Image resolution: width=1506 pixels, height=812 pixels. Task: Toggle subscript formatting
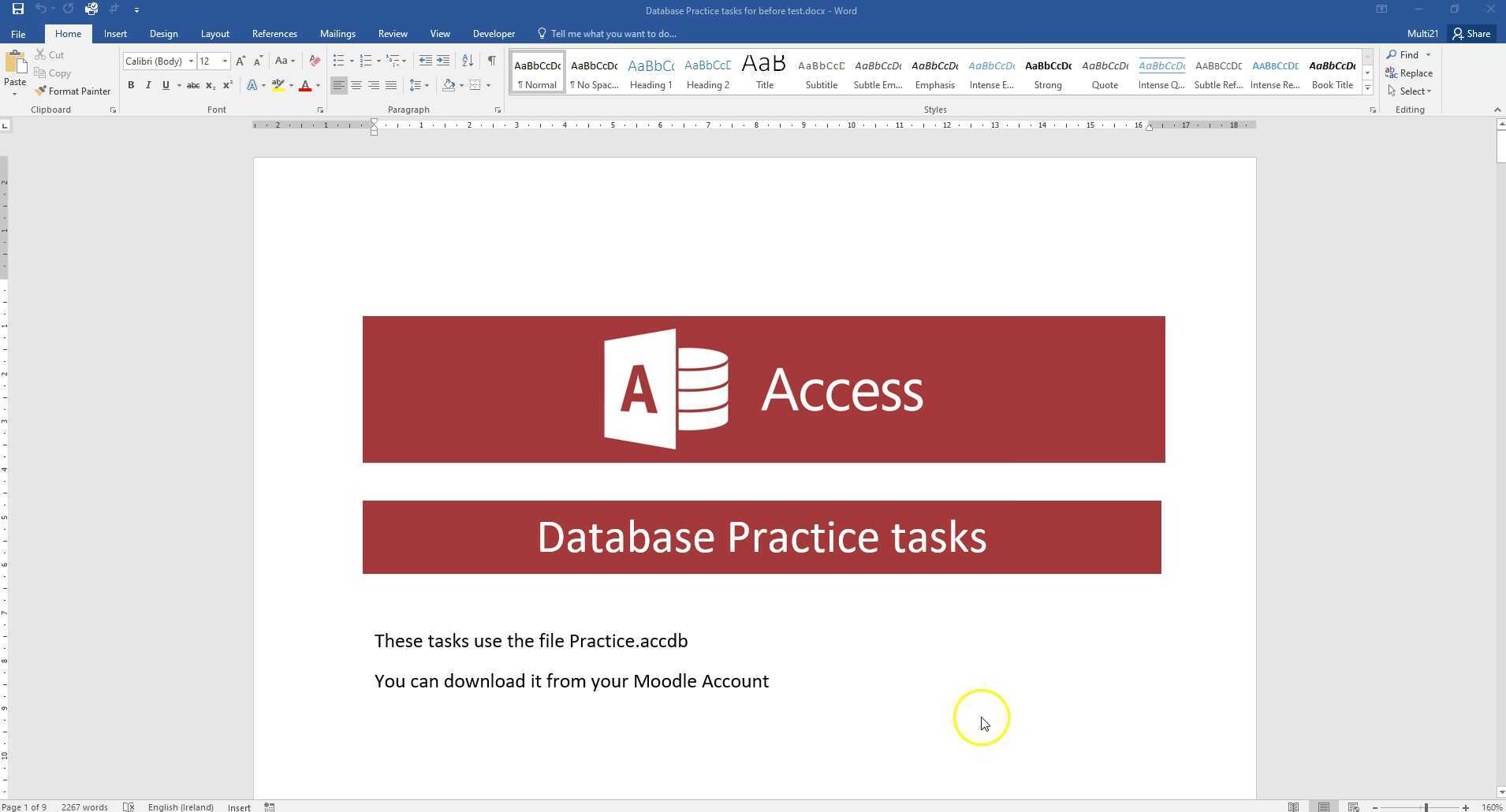pyautogui.click(x=210, y=85)
